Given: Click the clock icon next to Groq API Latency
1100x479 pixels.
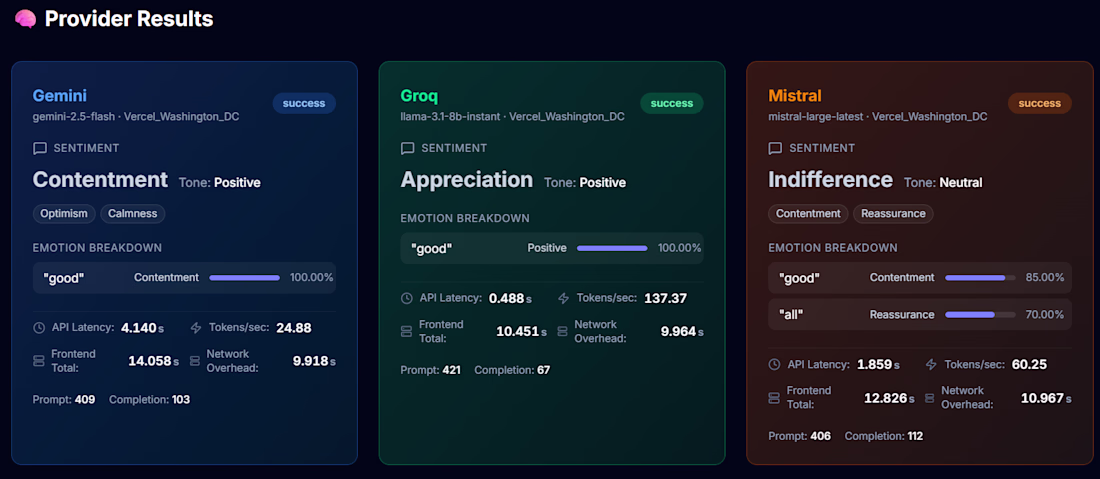Looking at the screenshot, I should 406,298.
